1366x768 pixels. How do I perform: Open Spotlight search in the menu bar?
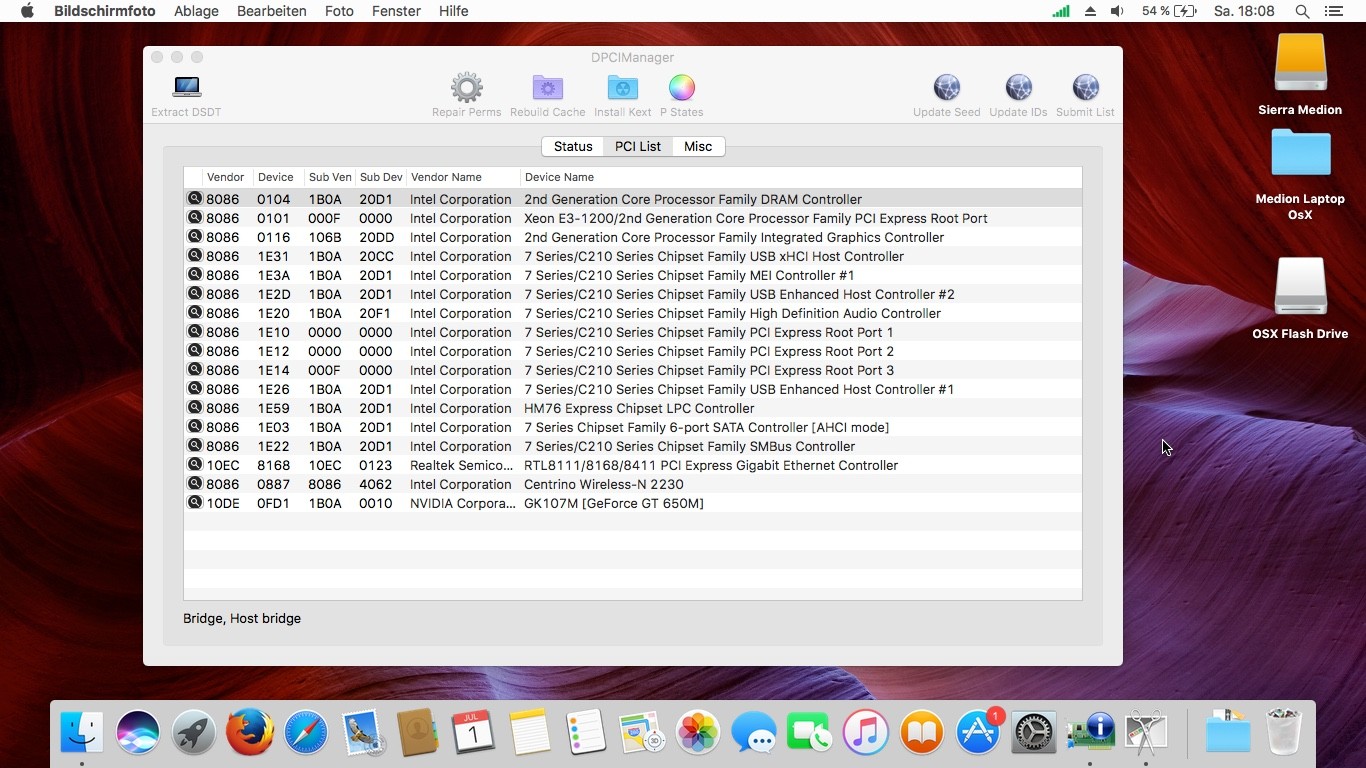pos(1302,11)
